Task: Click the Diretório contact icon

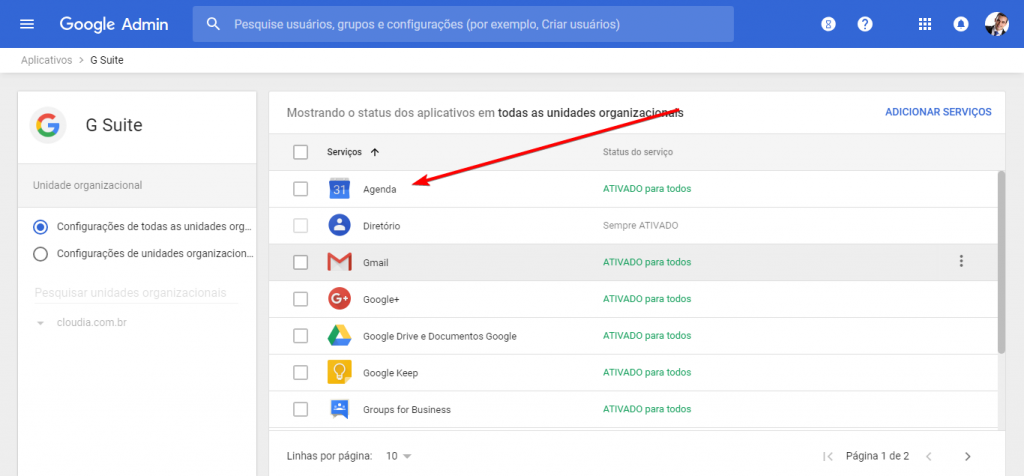Action: (340, 225)
